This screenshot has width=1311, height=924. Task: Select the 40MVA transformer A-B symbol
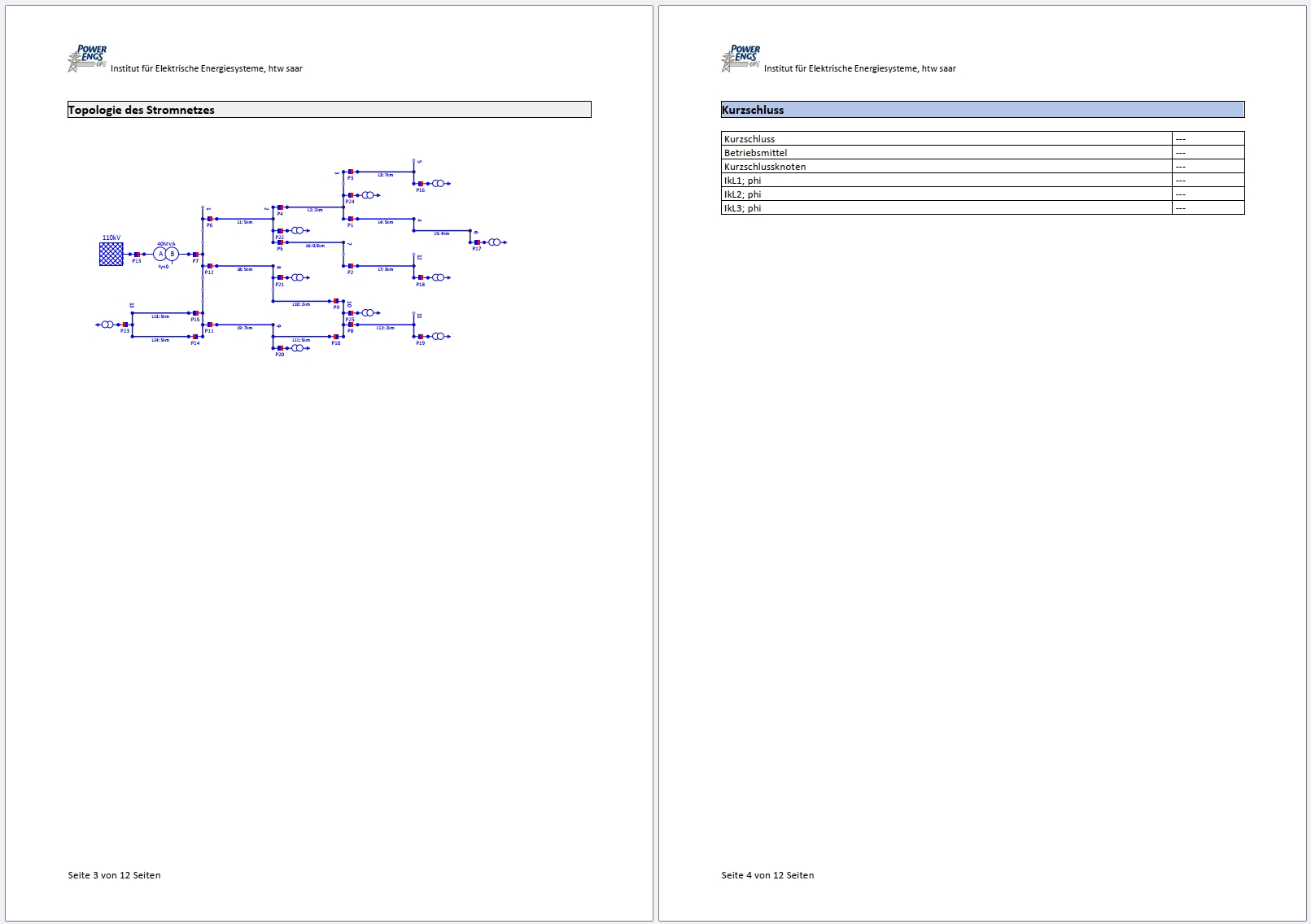coord(166,254)
